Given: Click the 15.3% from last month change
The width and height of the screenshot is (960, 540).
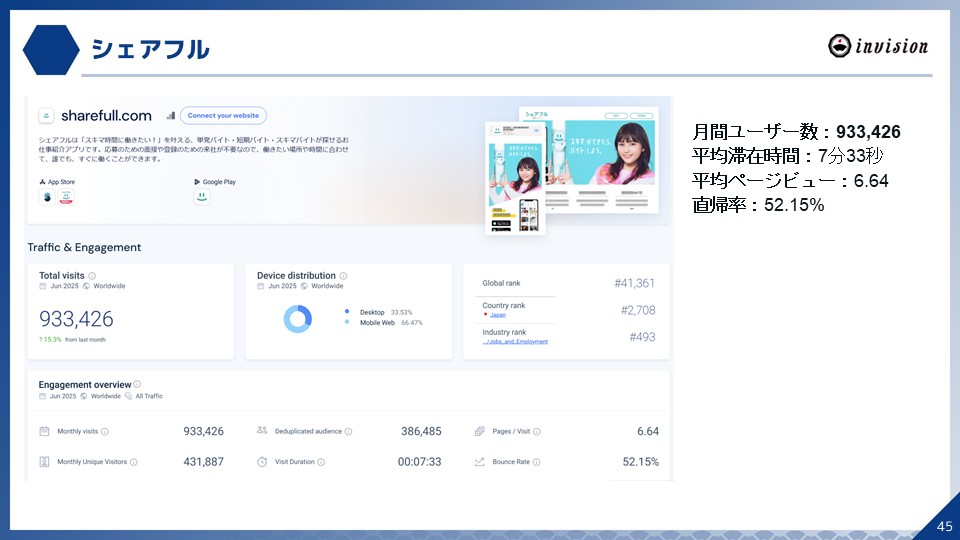Looking at the screenshot, I should pos(72,339).
